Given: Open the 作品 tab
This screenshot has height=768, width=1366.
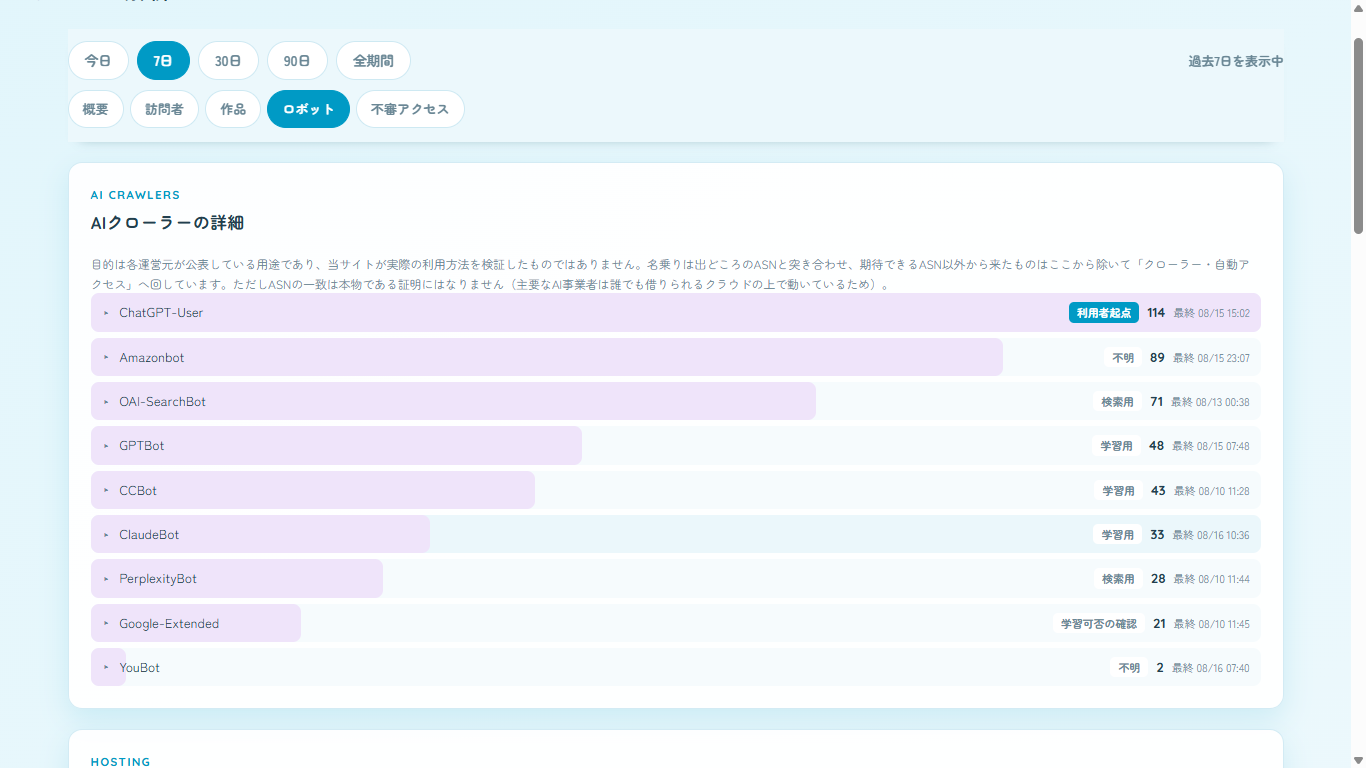Looking at the screenshot, I should 233,109.
